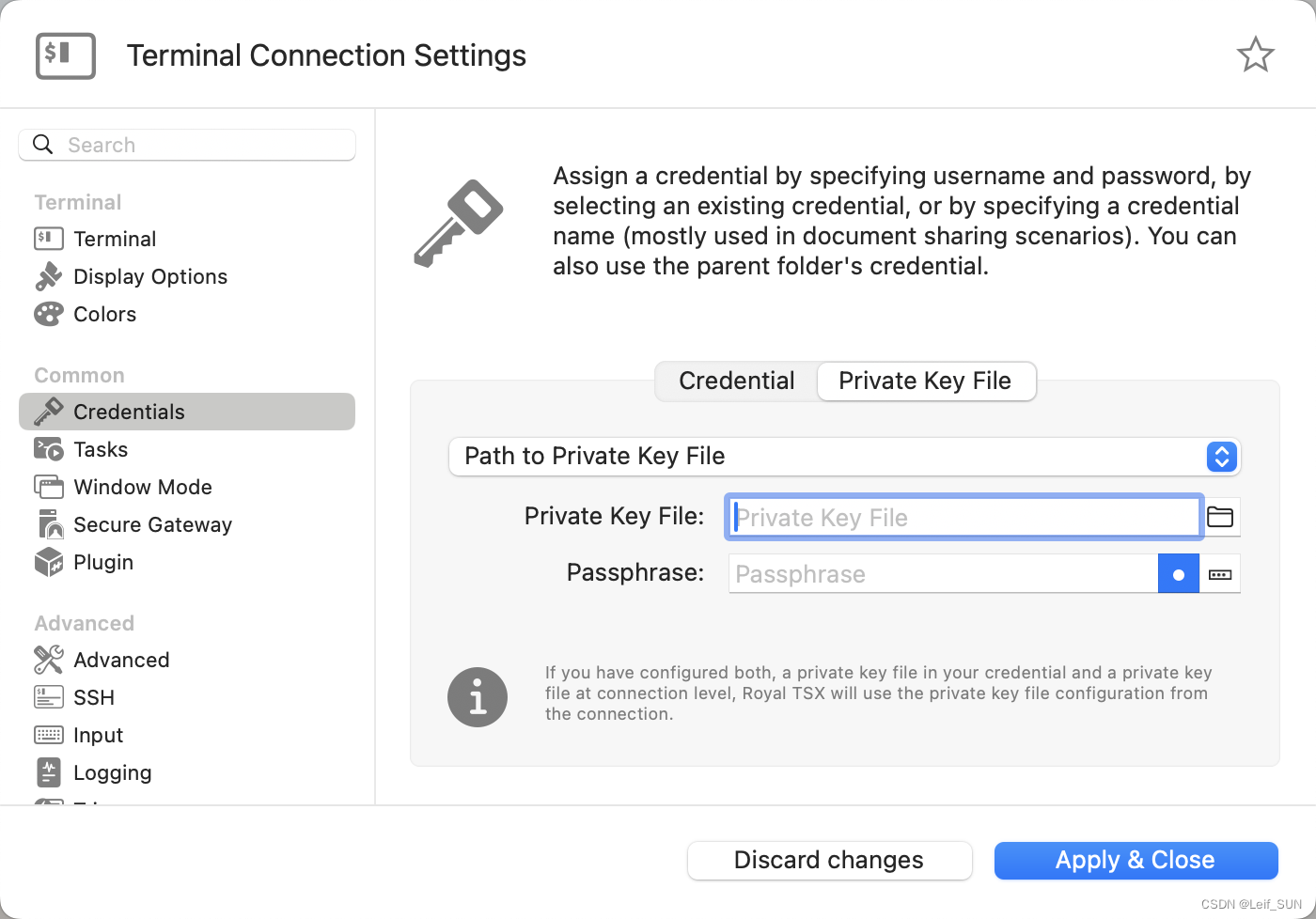1316x919 pixels.
Task: Click into the Passphrase input field
Action: pos(942,574)
